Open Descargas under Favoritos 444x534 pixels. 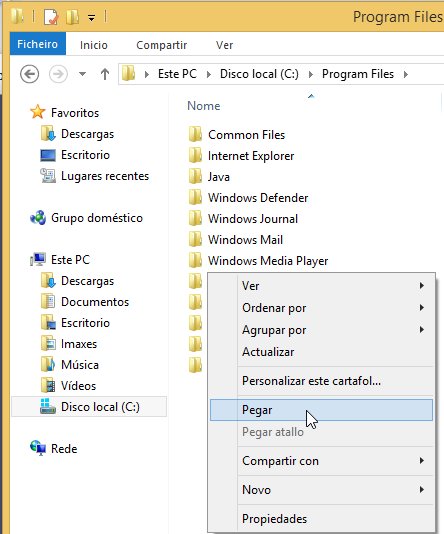[x=88, y=134]
